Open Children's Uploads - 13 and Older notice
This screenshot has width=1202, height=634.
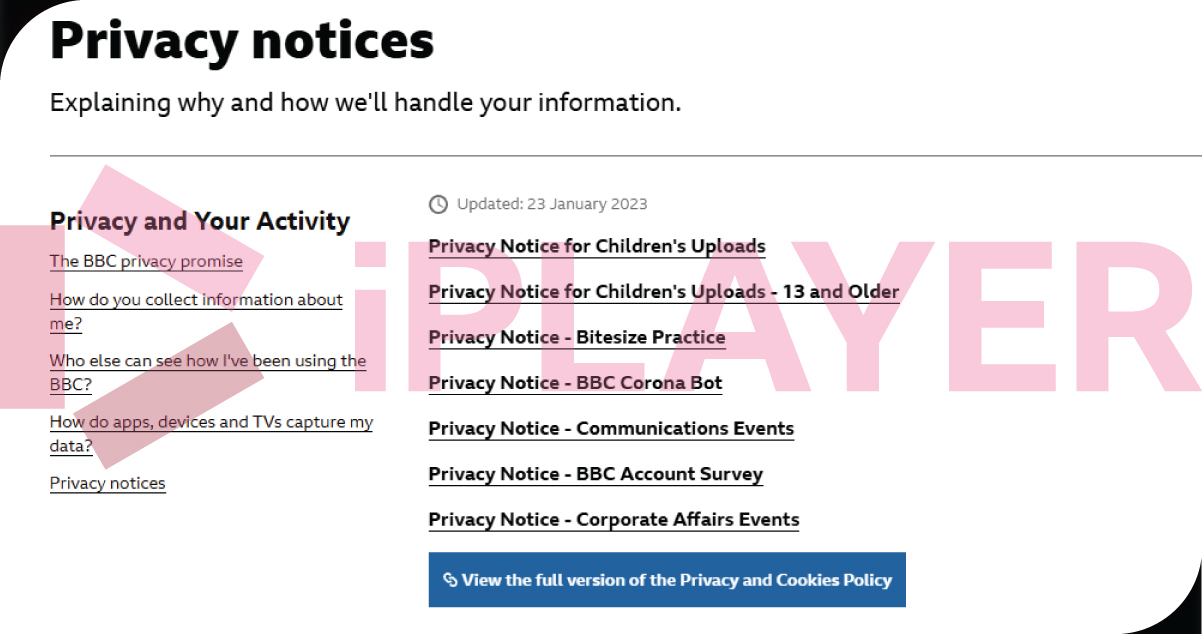[x=664, y=293]
